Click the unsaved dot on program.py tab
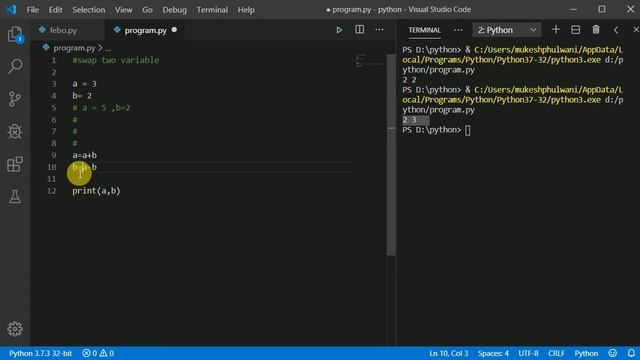This screenshot has height=360, width=640. pyautogui.click(x=174, y=29)
